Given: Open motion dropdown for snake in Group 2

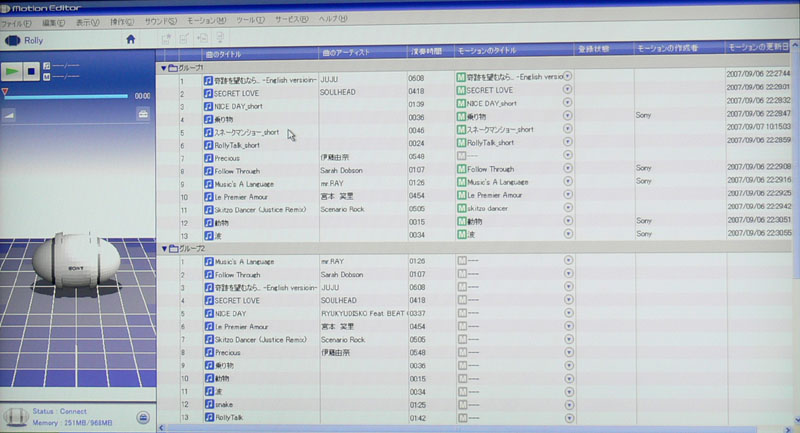Looking at the screenshot, I should tap(569, 405).
